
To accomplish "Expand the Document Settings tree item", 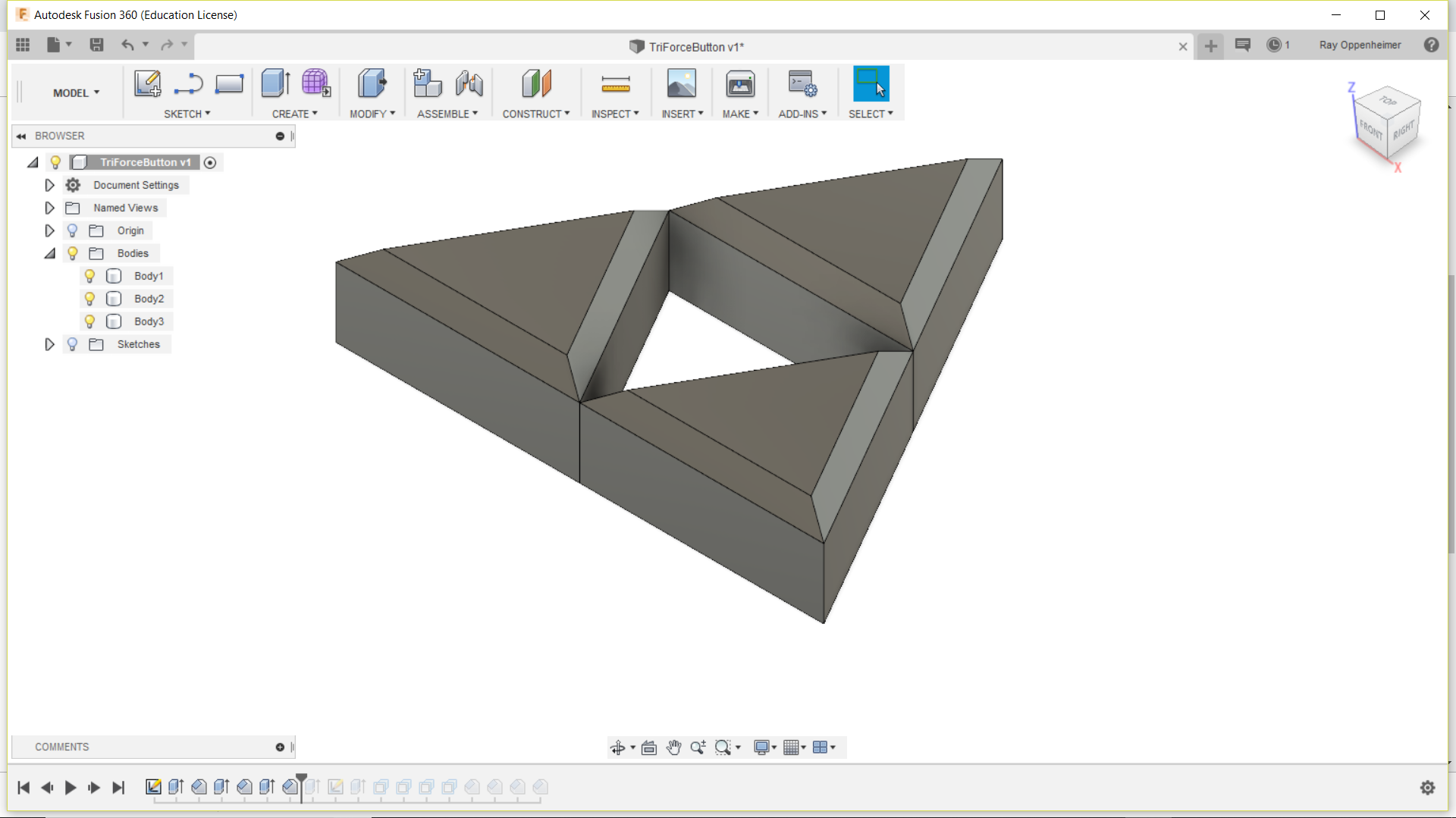I will click(x=49, y=185).
